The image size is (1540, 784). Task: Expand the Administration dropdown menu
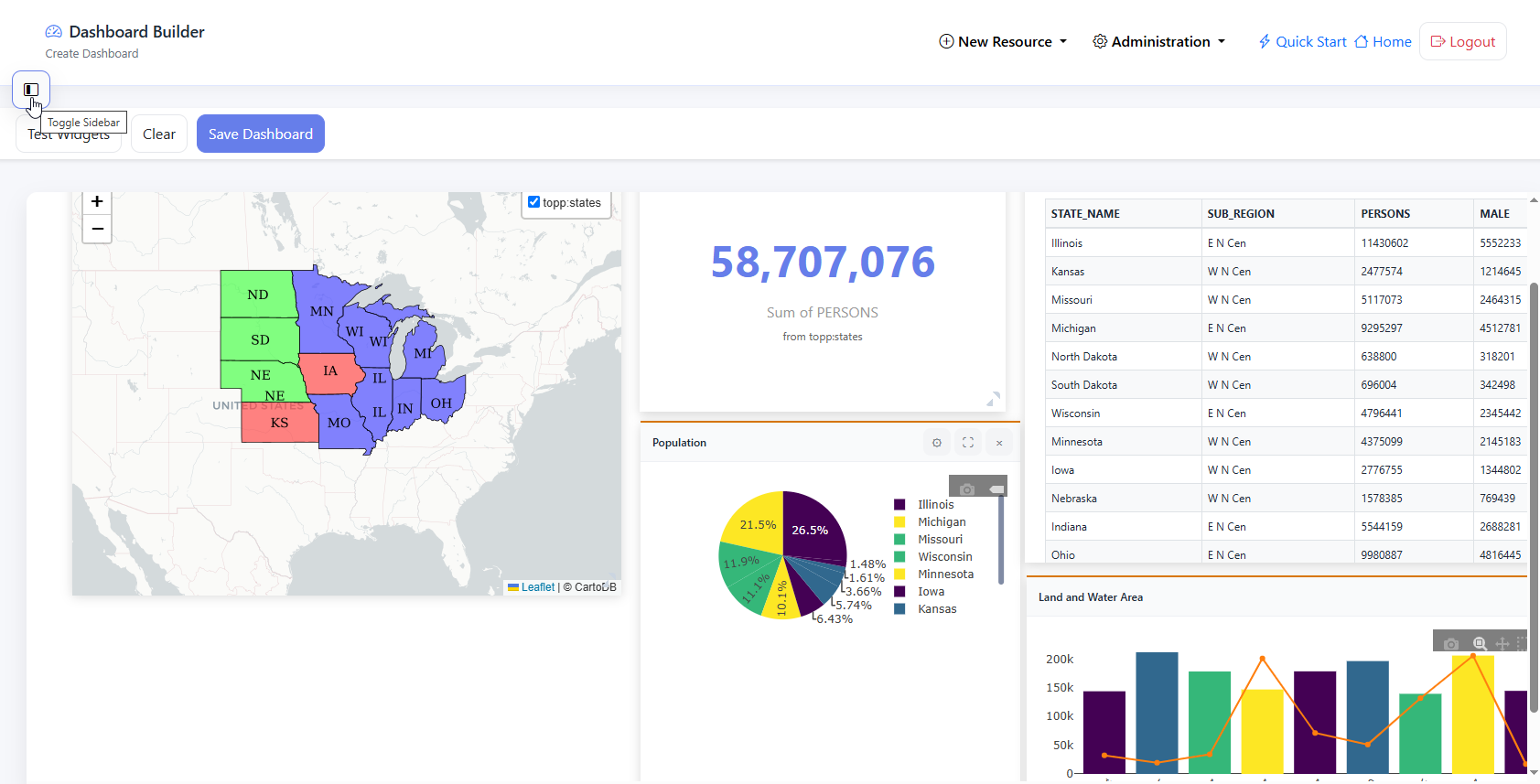pyautogui.click(x=1158, y=42)
